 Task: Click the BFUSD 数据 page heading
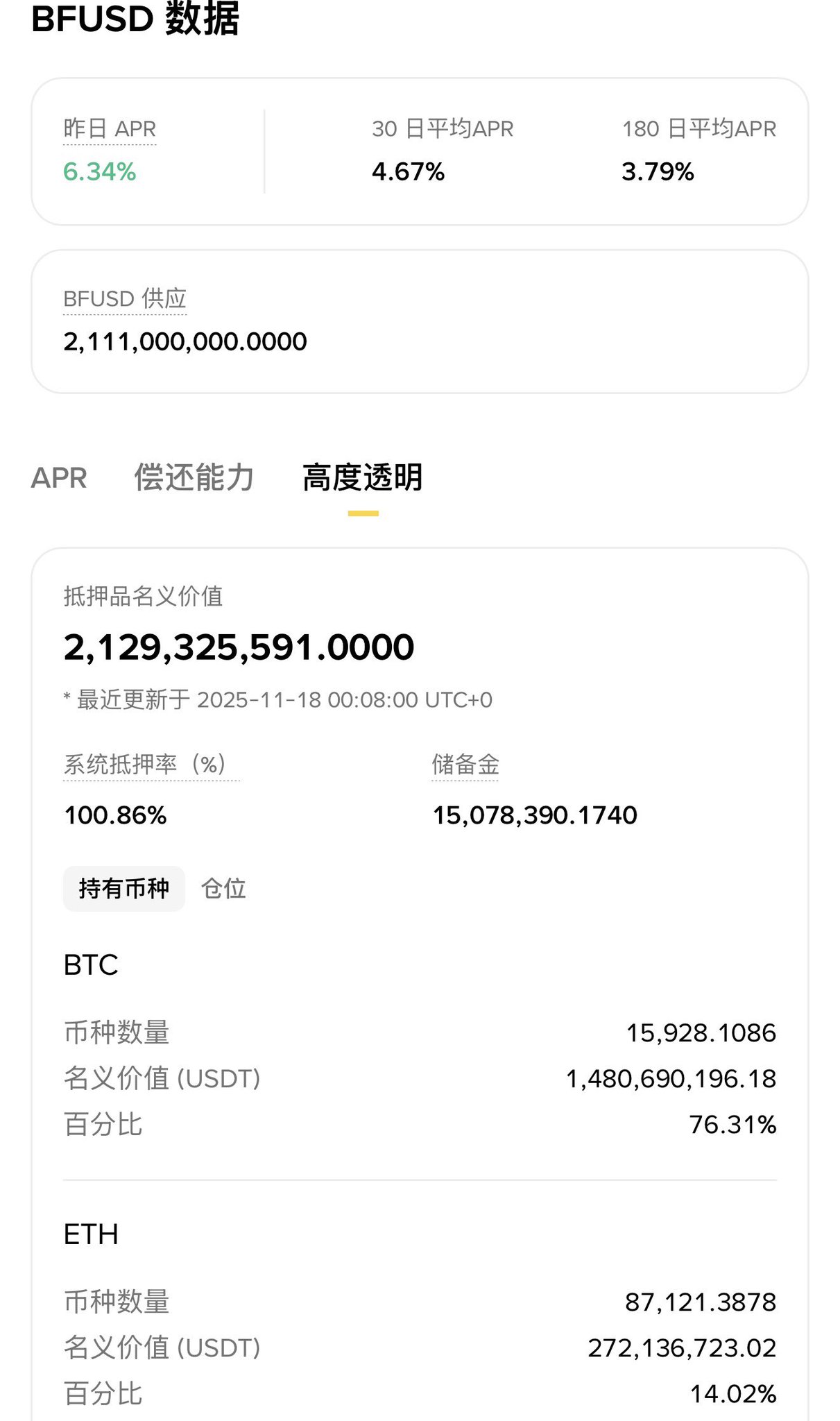point(135,18)
